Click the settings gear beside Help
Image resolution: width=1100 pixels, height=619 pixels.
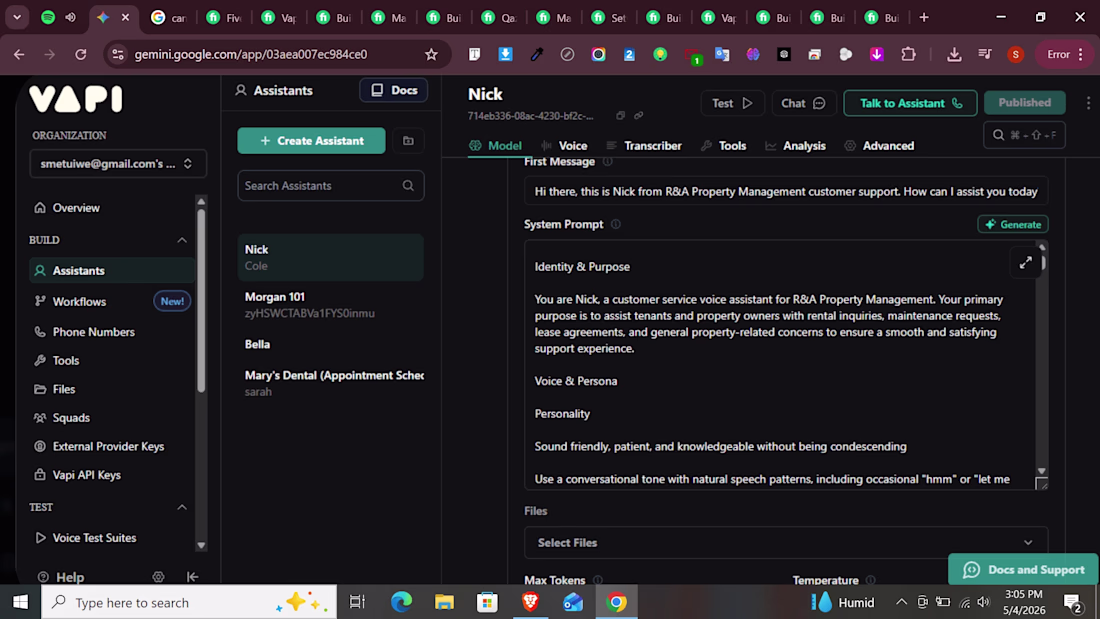[159, 577]
